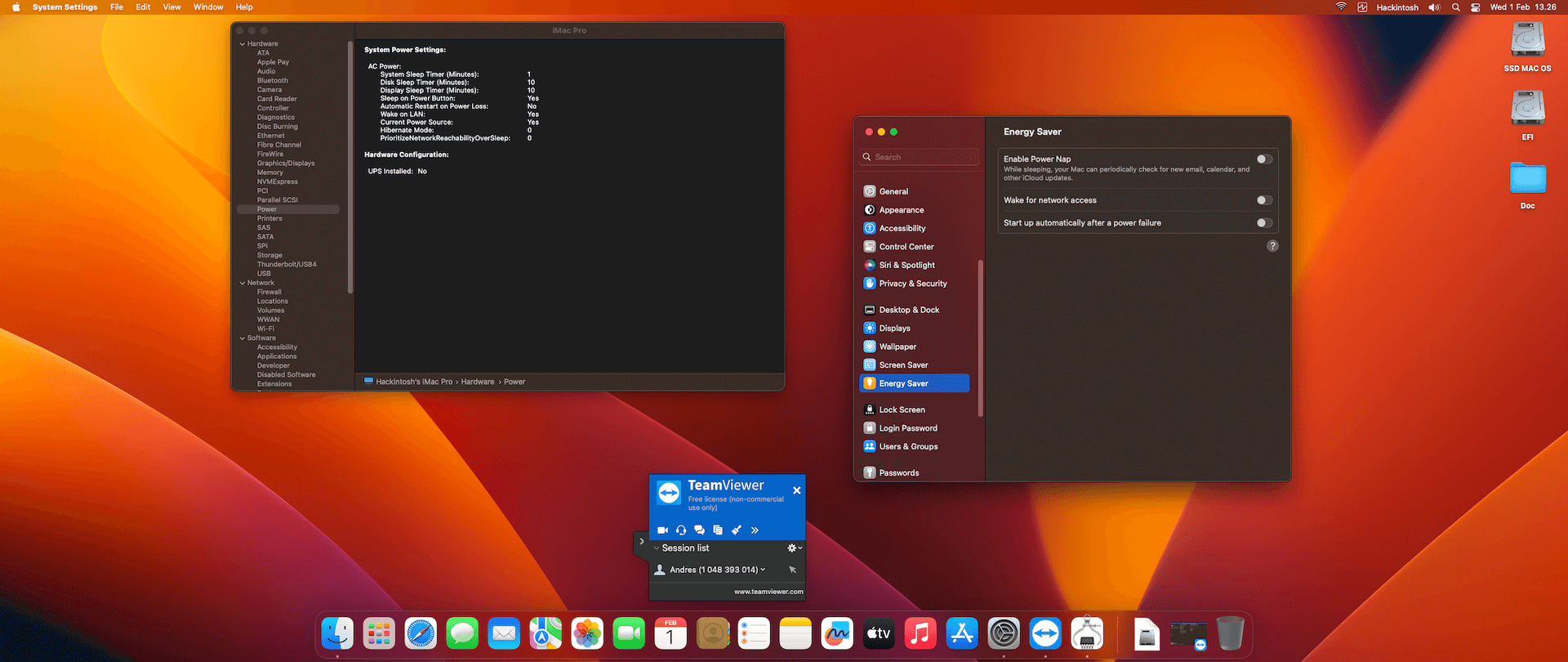
Task: Close the TeamViewer session panel
Action: click(x=797, y=490)
